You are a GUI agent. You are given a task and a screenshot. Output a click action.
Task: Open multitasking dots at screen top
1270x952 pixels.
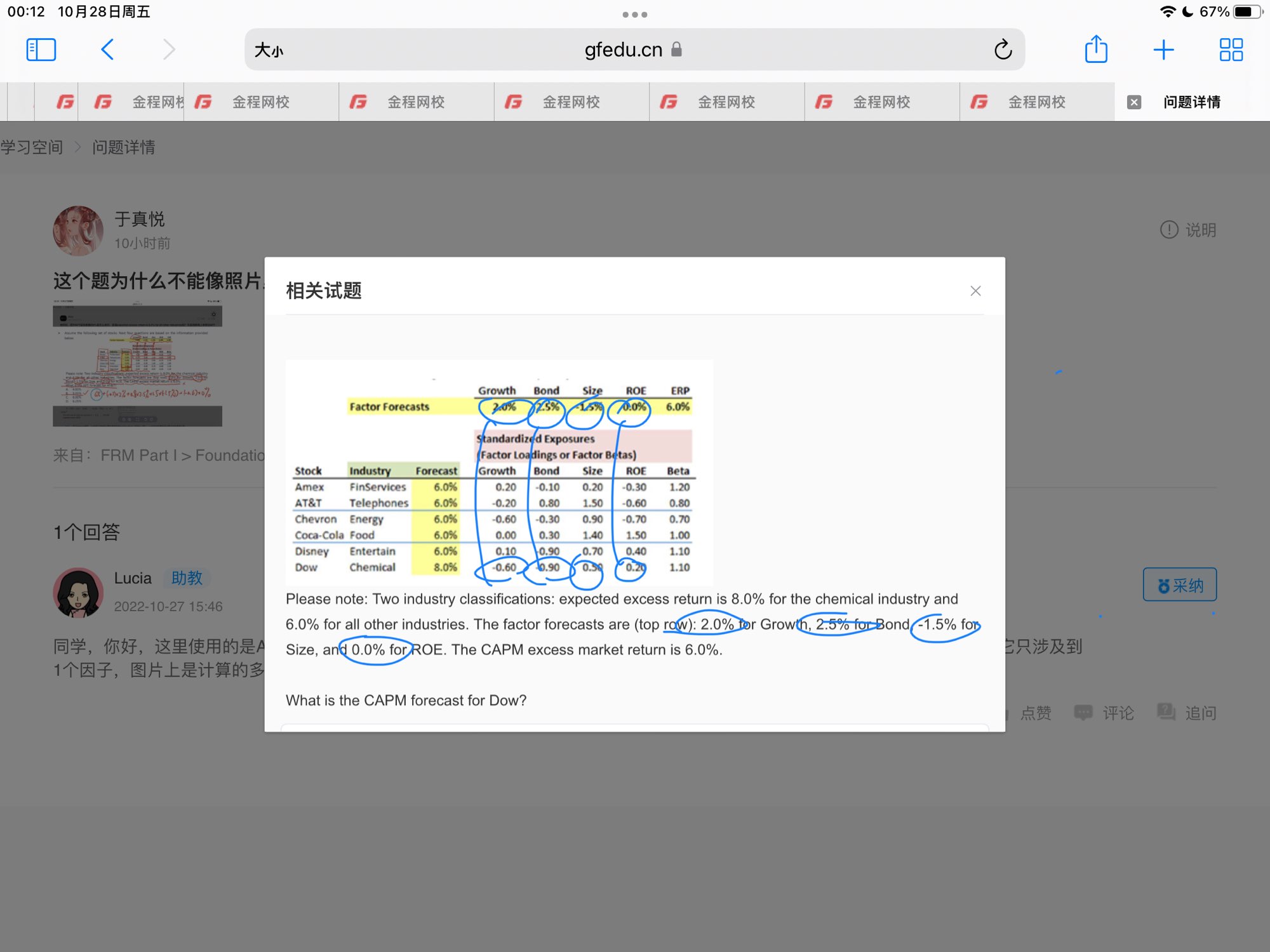tap(634, 14)
